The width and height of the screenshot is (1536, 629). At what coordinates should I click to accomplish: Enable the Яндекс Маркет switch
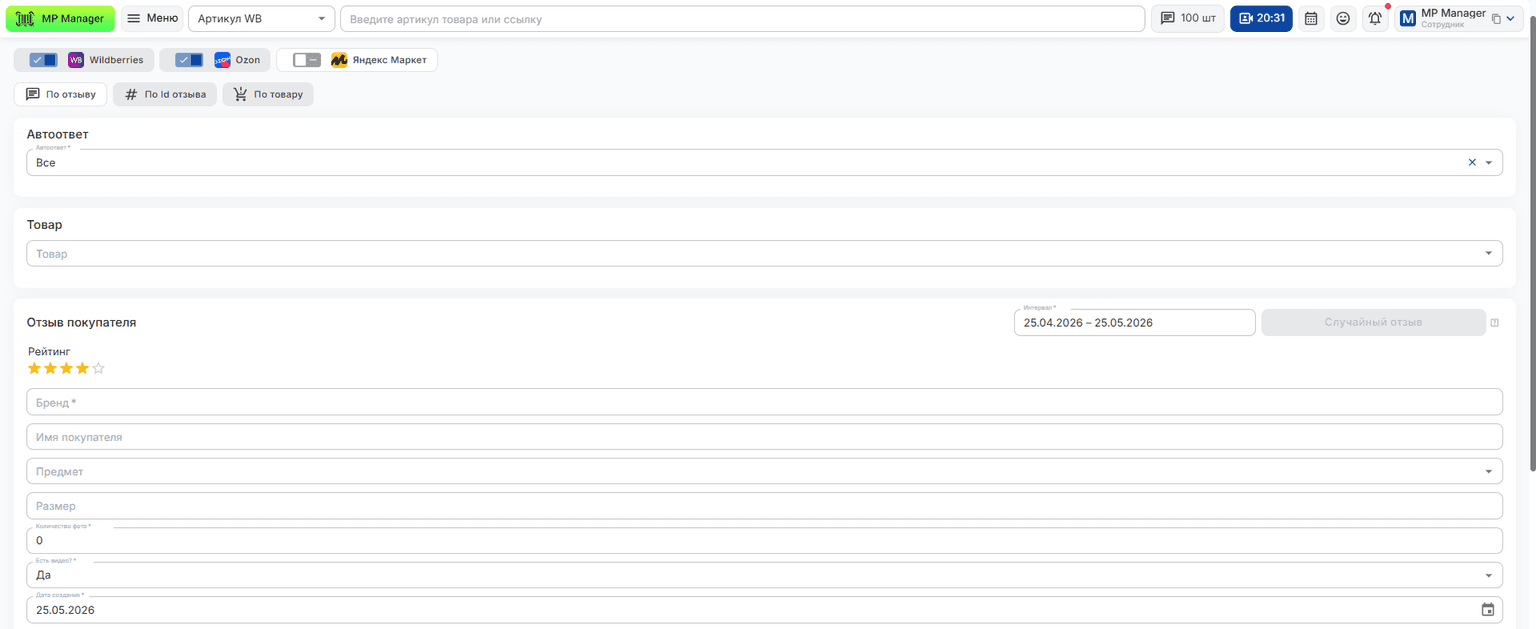coord(306,60)
